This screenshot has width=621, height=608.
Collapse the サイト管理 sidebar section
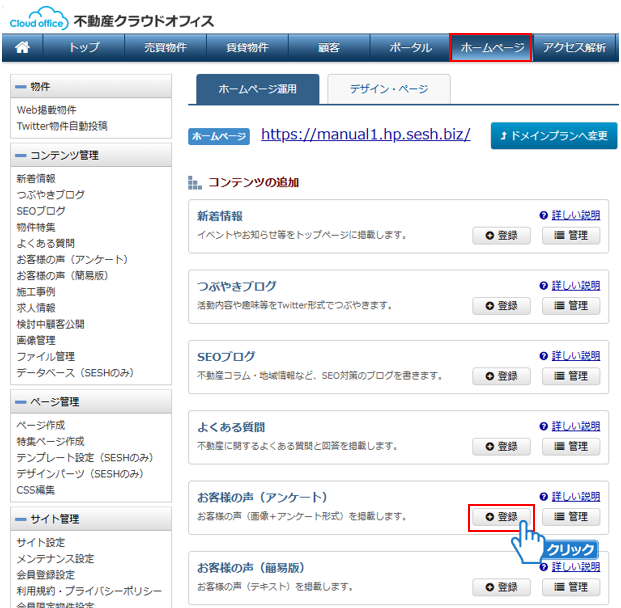click(x=22, y=519)
